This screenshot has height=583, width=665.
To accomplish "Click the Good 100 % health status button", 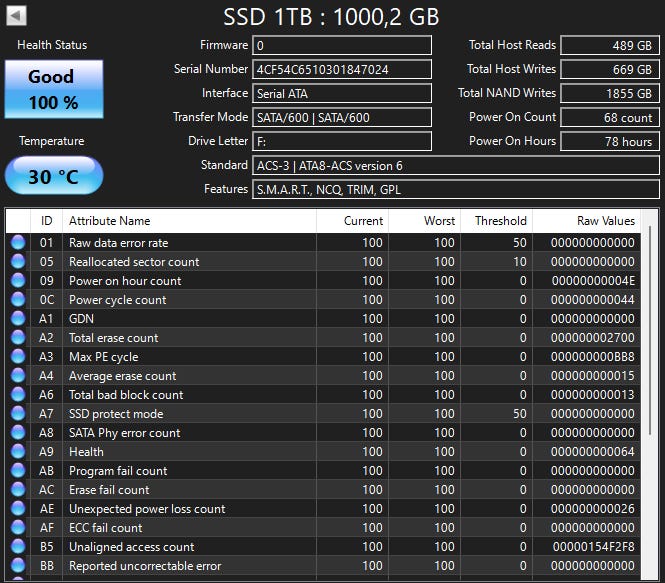I will 52,89.
